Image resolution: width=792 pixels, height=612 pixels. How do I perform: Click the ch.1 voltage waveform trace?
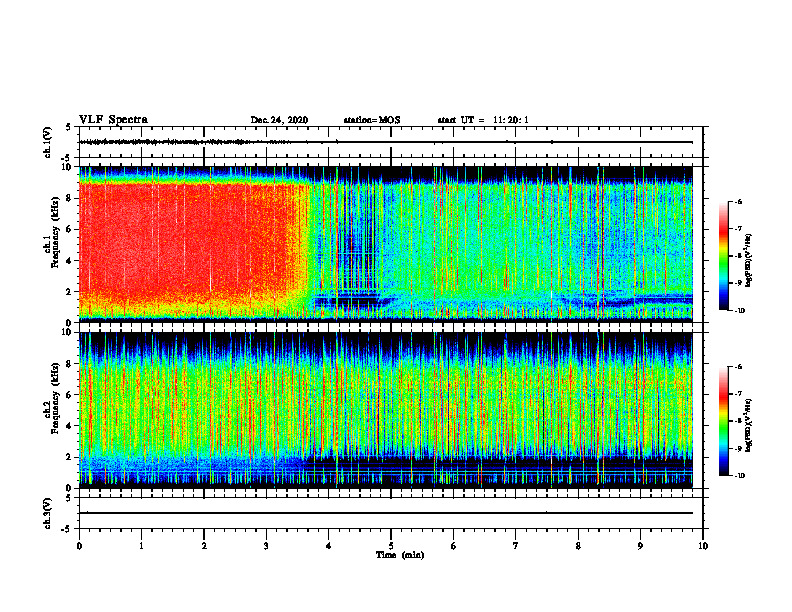(386, 142)
